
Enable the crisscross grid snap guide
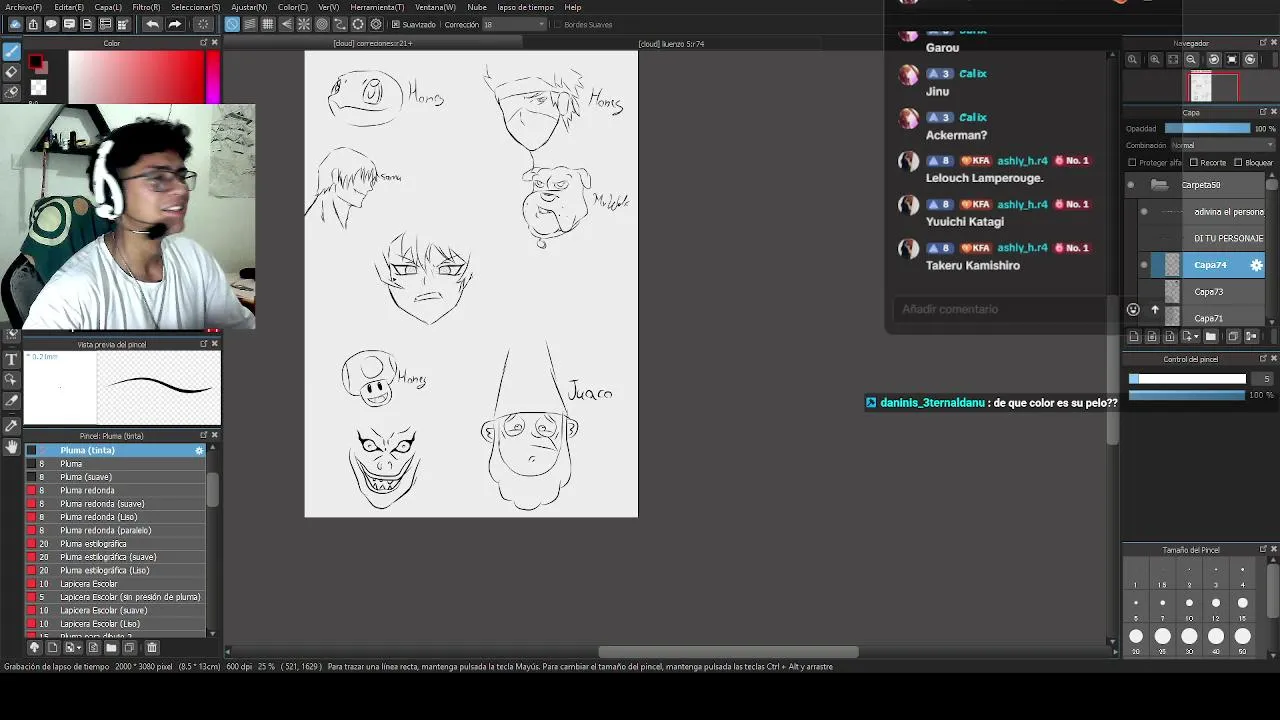click(x=268, y=24)
